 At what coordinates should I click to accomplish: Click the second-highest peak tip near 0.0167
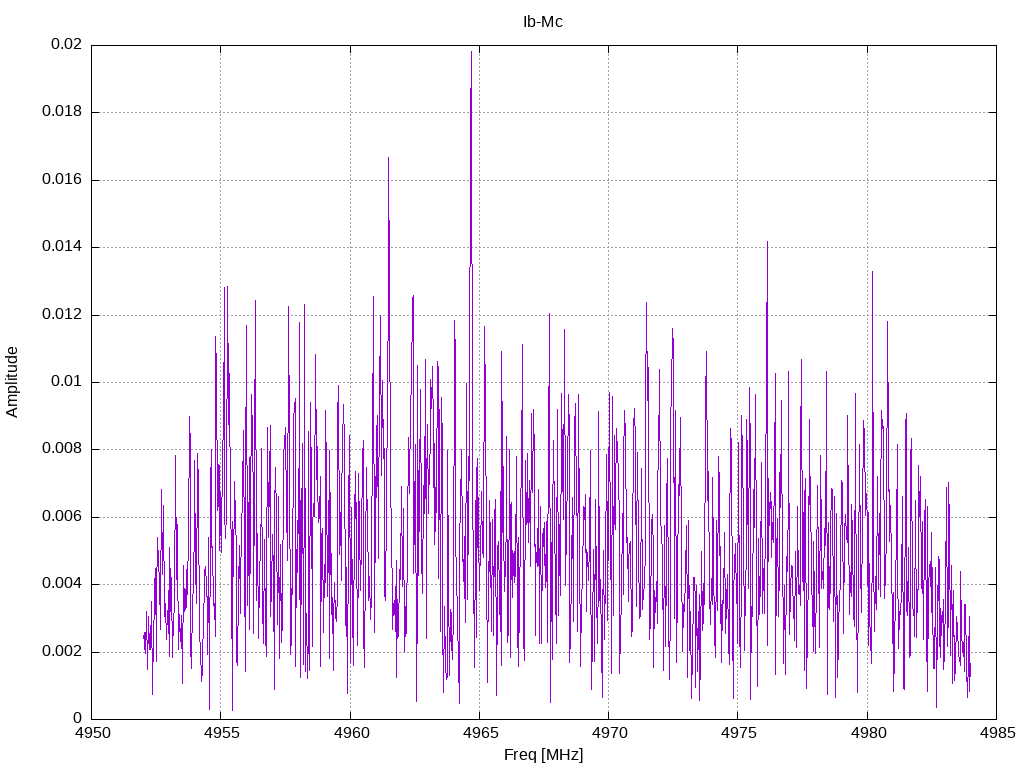[389, 158]
